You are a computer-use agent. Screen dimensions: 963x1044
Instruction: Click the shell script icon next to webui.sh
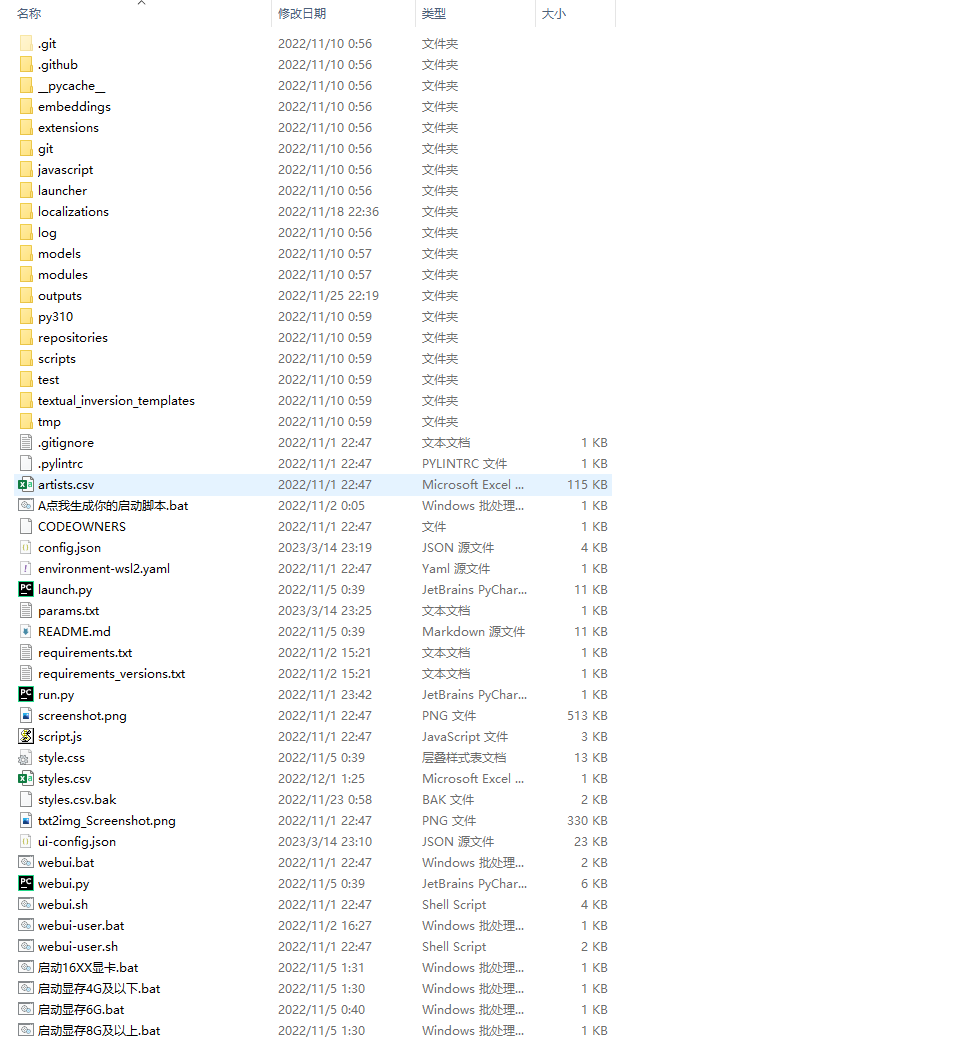pyautogui.click(x=25, y=904)
